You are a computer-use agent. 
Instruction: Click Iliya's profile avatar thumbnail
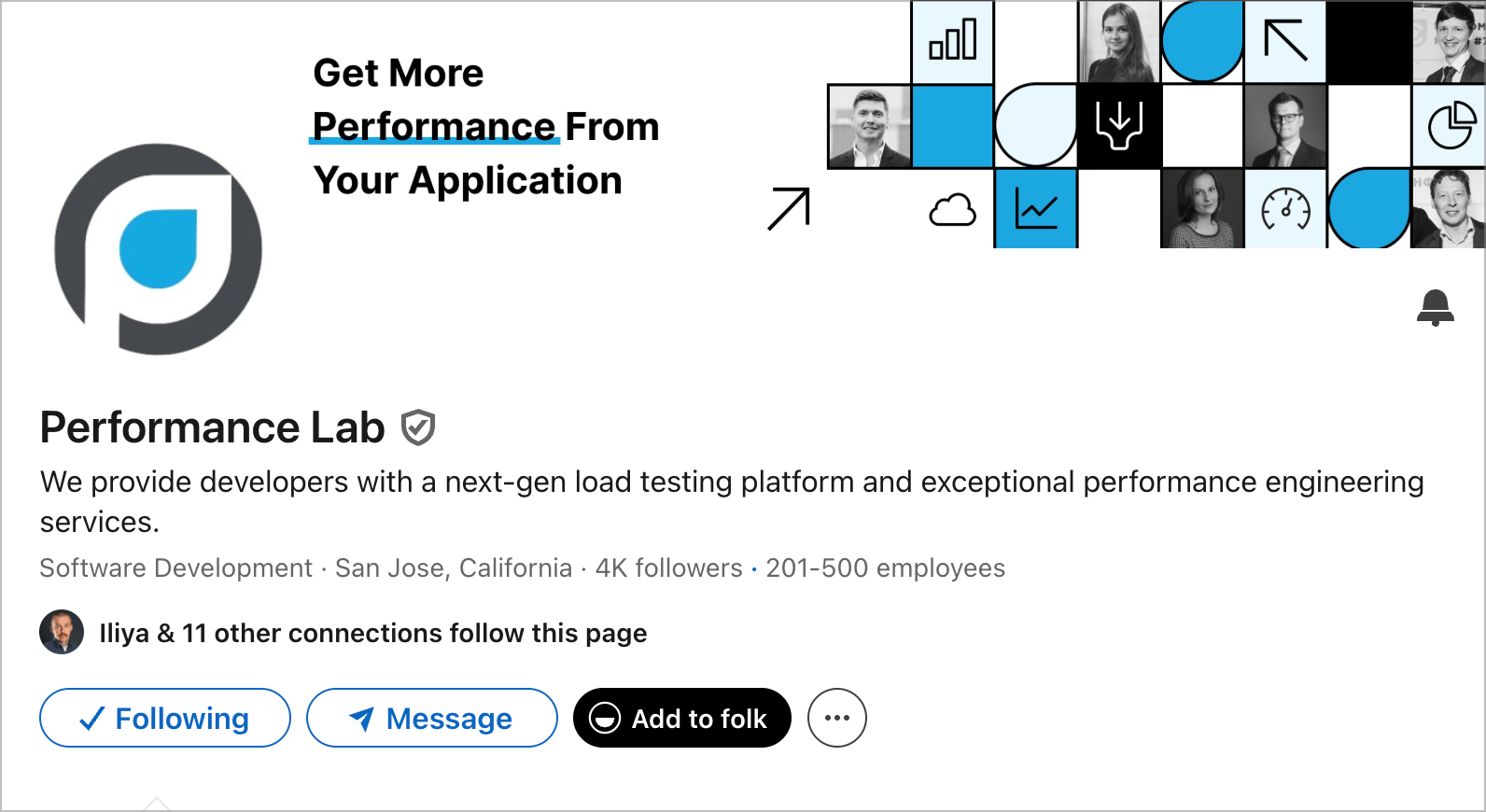tap(62, 632)
